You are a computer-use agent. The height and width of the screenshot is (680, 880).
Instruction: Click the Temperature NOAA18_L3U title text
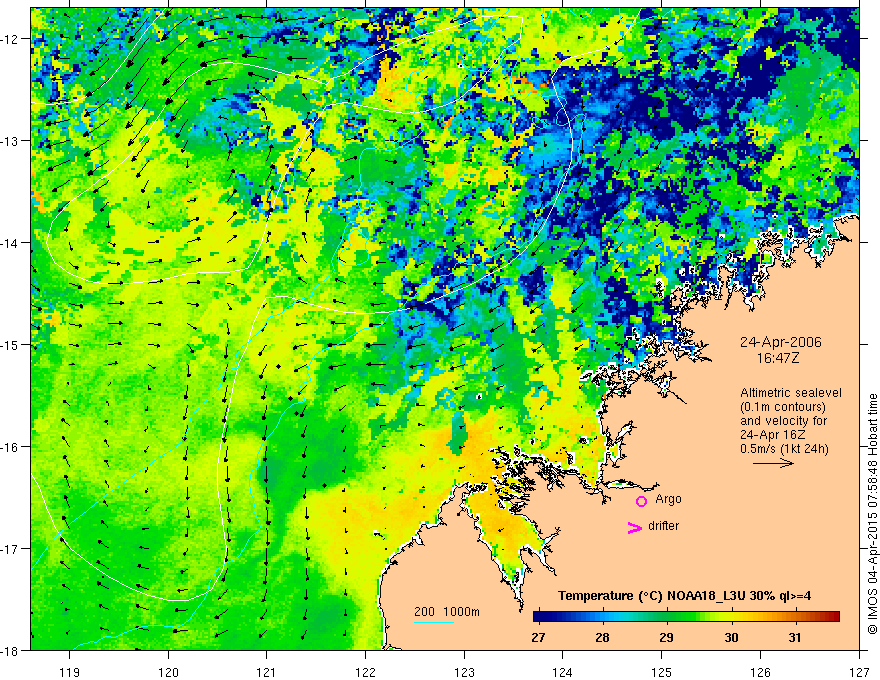click(x=684, y=596)
